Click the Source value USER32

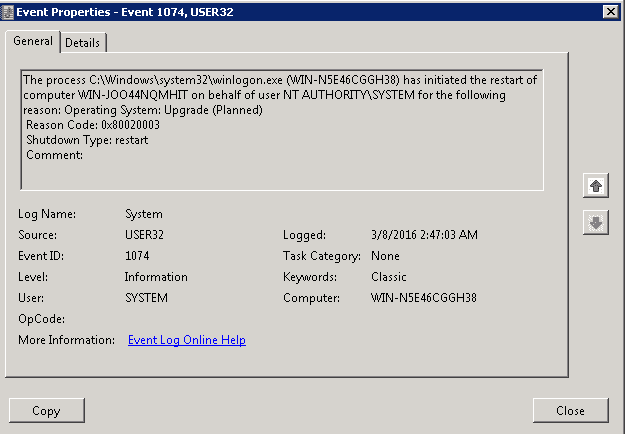[x=144, y=235]
